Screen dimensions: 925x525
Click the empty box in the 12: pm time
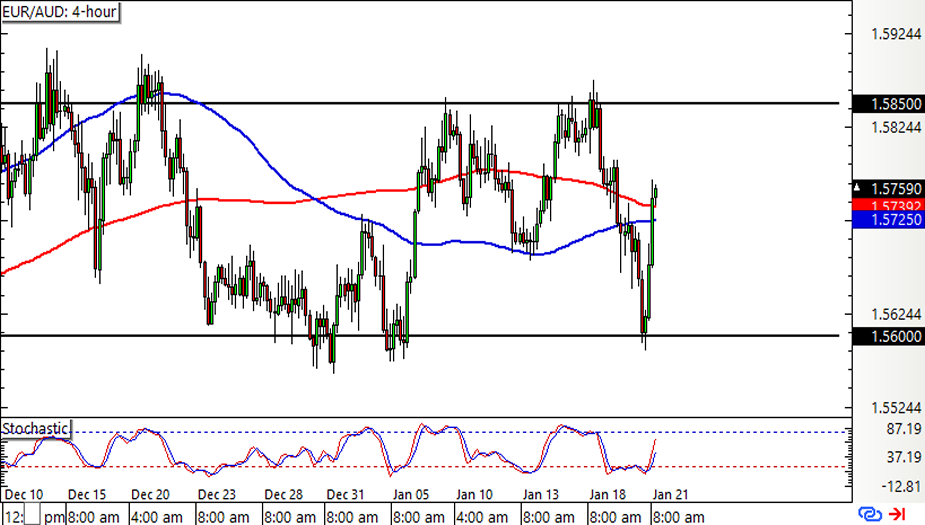[33, 516]
